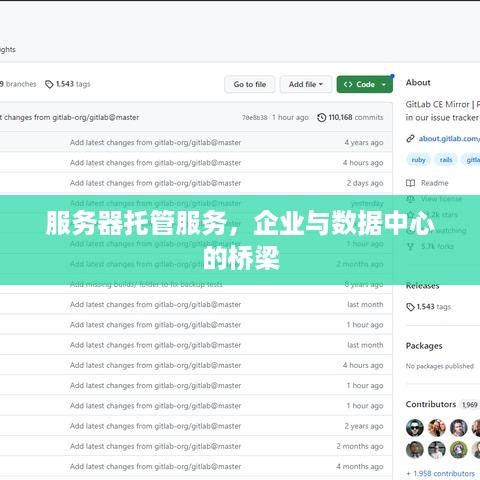Open commit message in the 2 years ago row

pyautogui.click(x=155, y=426)
